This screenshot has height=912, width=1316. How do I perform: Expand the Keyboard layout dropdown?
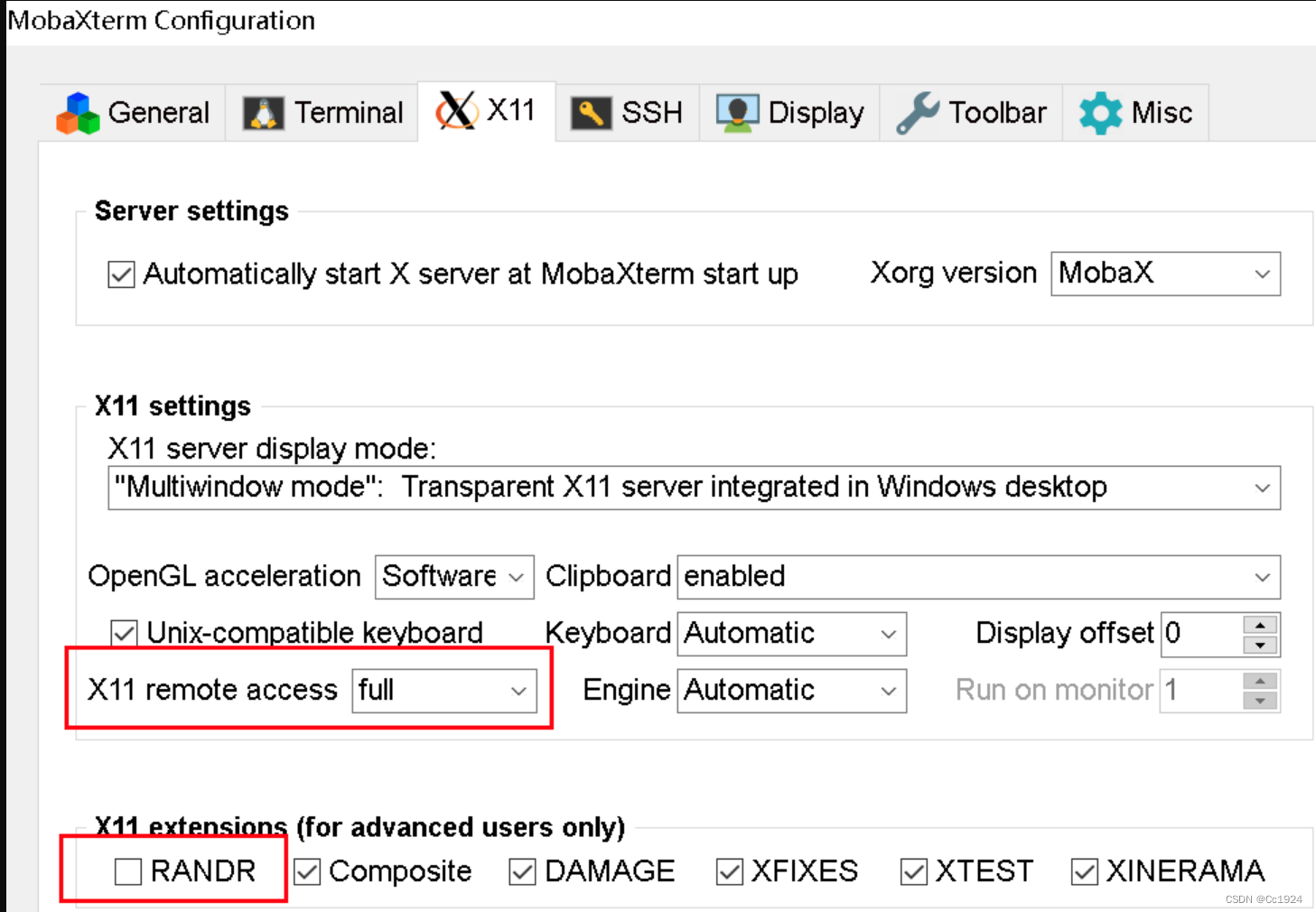tap(791, 634)
